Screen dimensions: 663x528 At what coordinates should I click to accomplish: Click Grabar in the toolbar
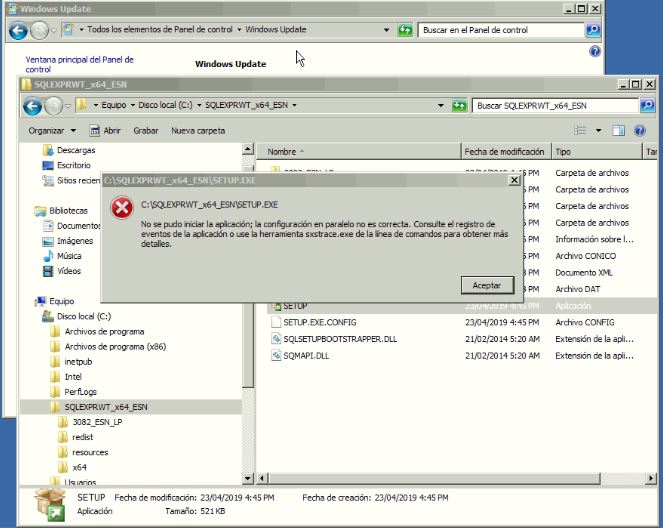pos(145,131)
